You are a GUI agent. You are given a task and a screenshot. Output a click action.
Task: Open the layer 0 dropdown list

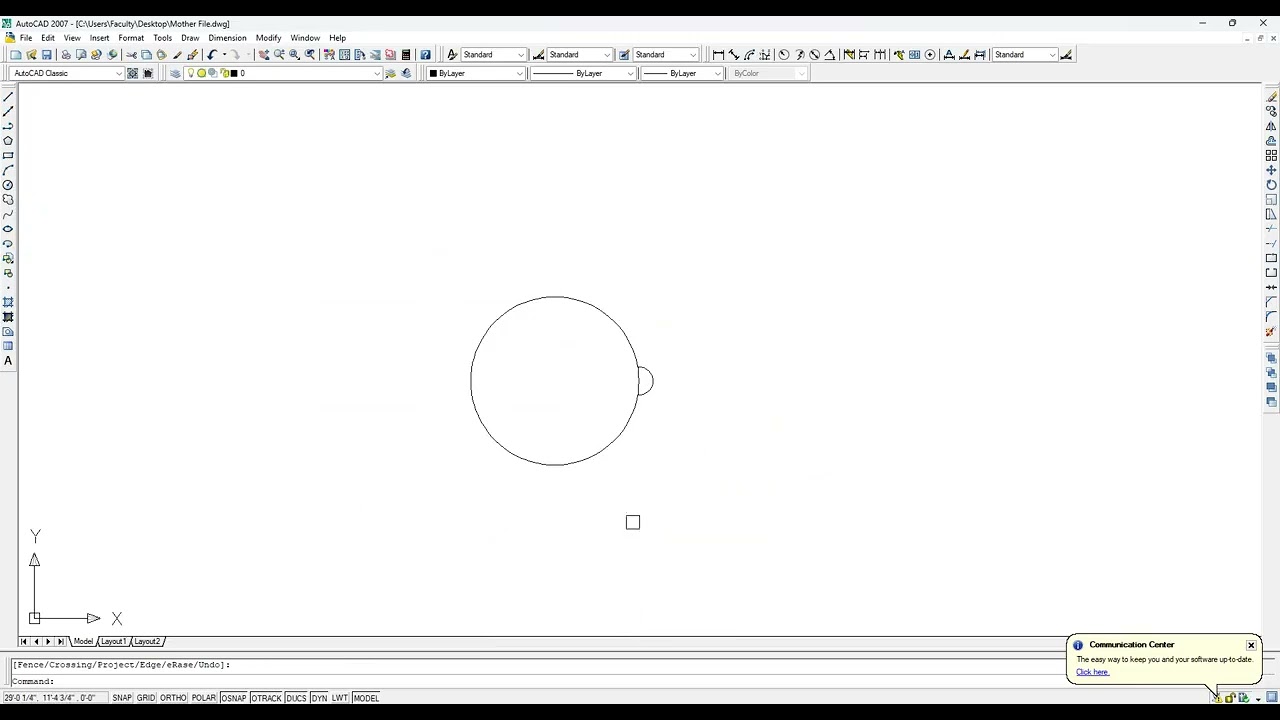[x=283, y=73]
